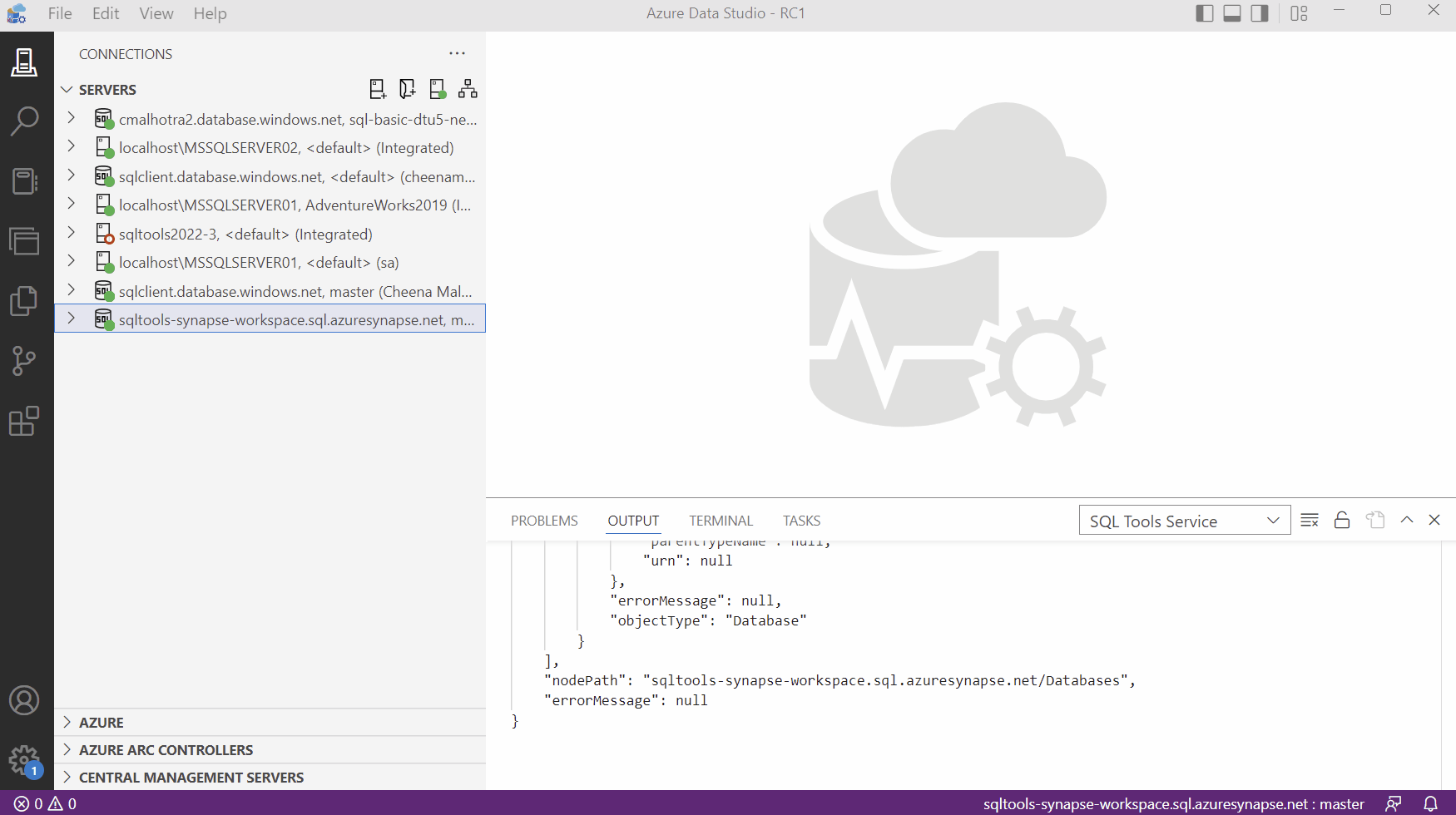The image size is (1456, 815).
Task: Open the Accounts icon at bottom left
Action: tap(24, 700)
